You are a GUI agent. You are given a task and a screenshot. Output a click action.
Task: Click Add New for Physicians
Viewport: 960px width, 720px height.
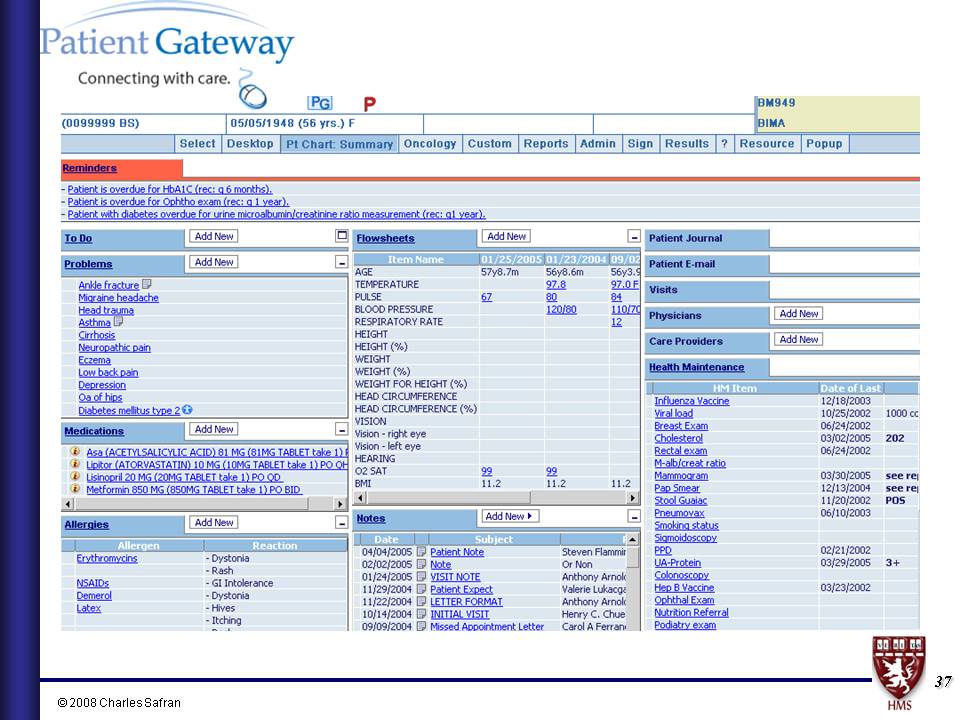tap(798, 313)
